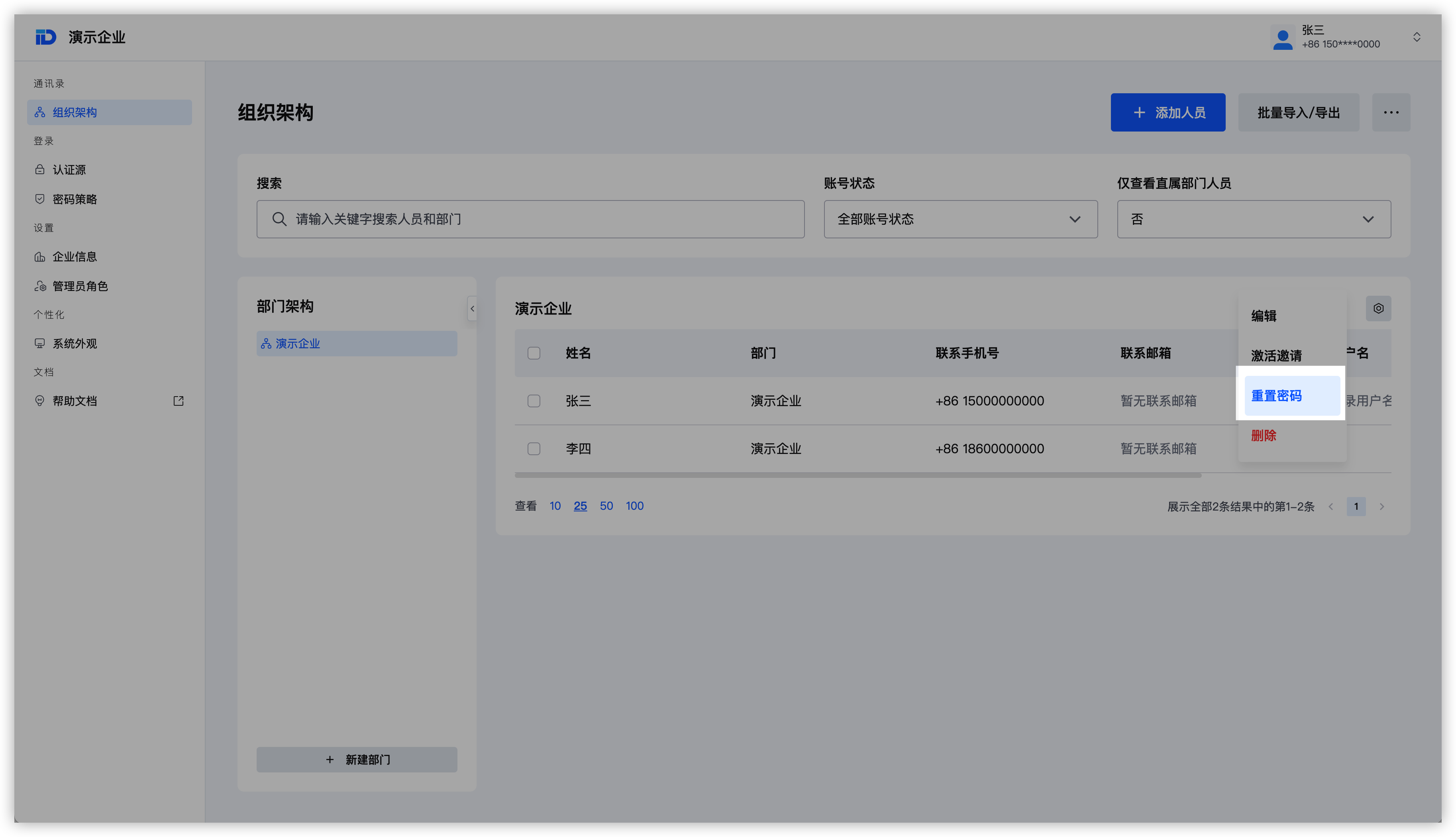
Task: Click the 姓名 column header
Action: (x=578, y=353)
